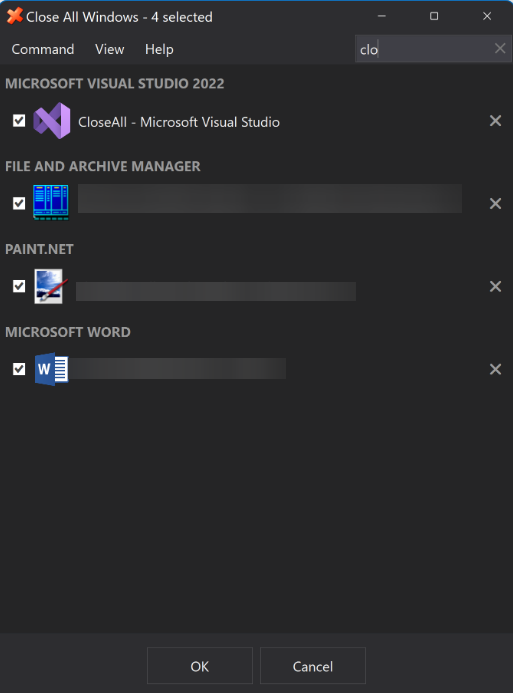Image resolution: width=513 pixels, height=693 pixels.
Task: Open the Help menu
Action: 159,49
